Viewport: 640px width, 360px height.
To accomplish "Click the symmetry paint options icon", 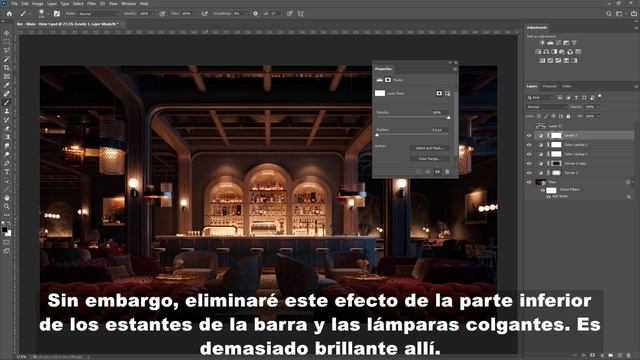I will 301,13.
